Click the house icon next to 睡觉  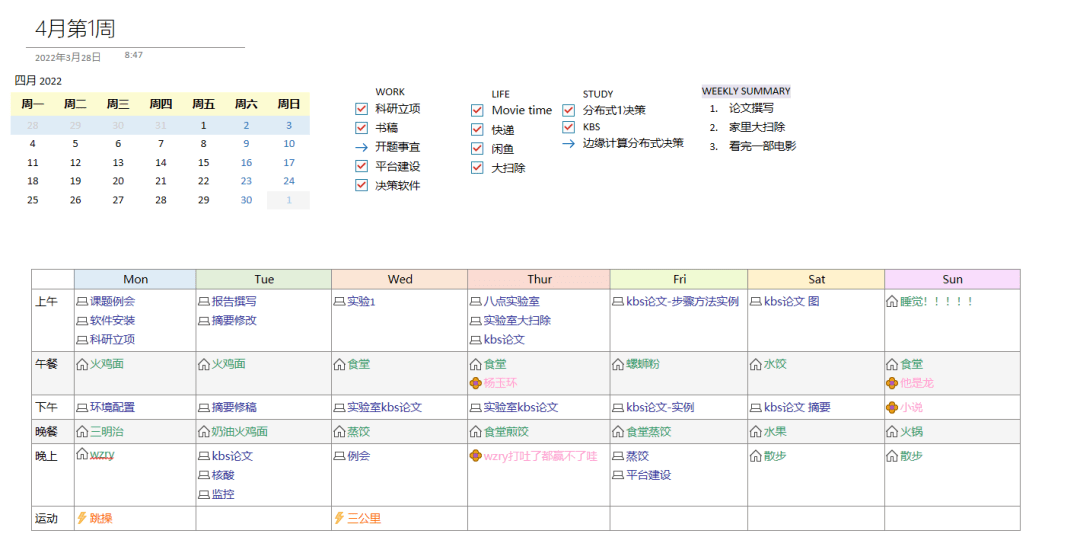pos(891,301)
